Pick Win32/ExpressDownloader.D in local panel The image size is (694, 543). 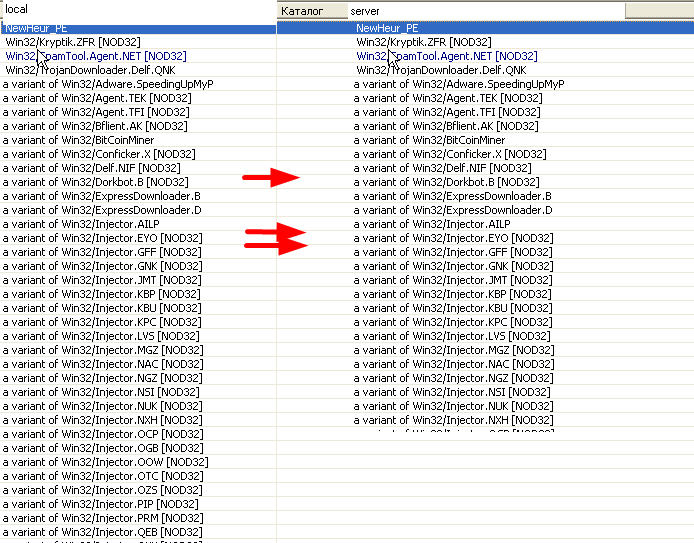102,210
